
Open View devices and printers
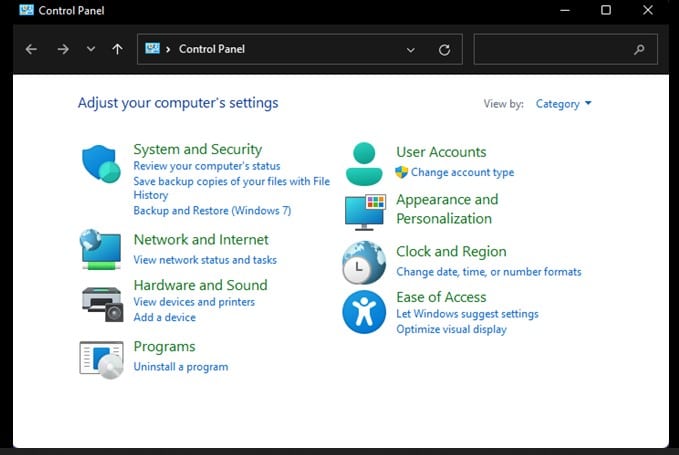click(x=194, y=302)
